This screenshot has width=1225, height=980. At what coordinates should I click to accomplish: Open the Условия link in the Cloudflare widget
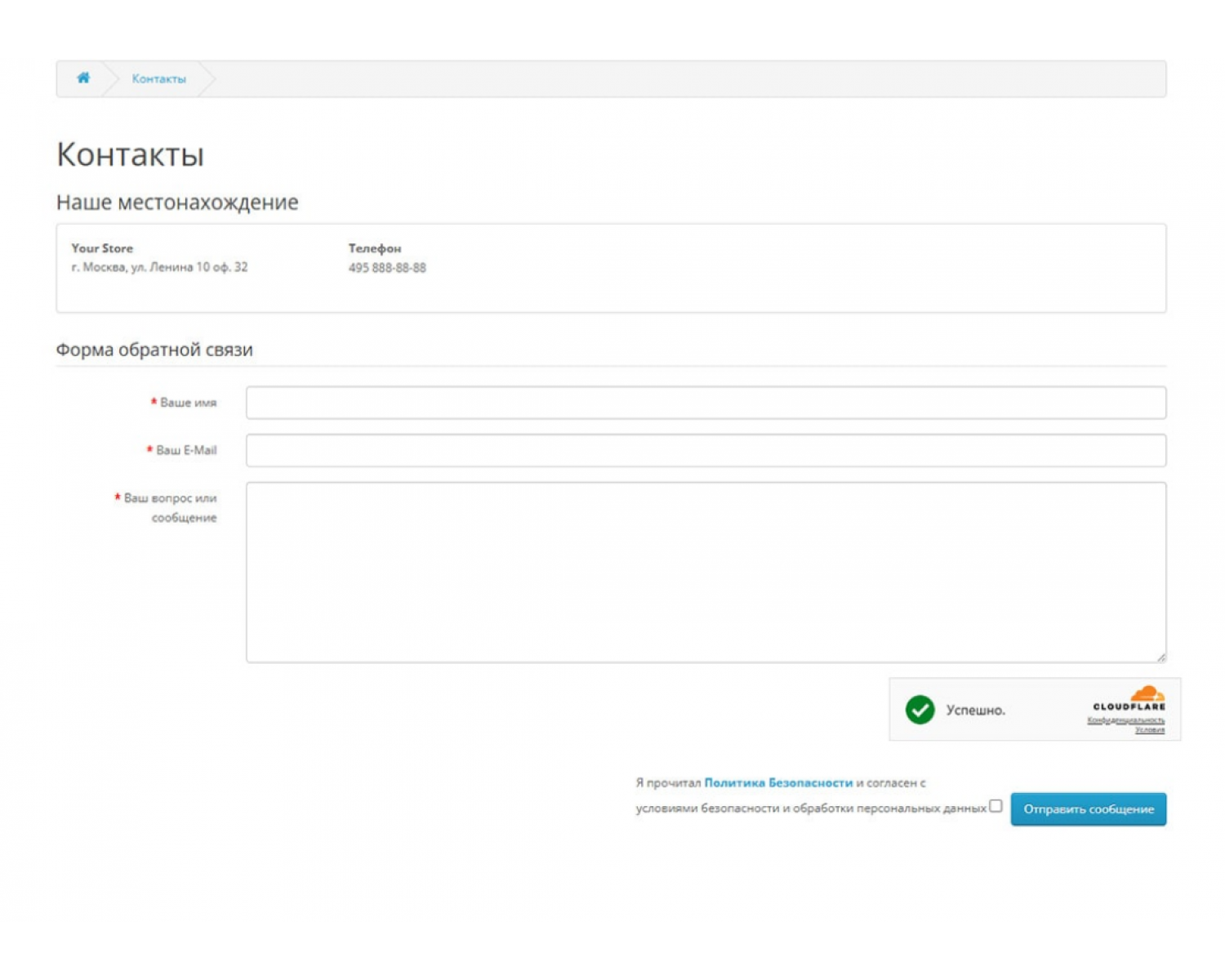(1151, 730)
